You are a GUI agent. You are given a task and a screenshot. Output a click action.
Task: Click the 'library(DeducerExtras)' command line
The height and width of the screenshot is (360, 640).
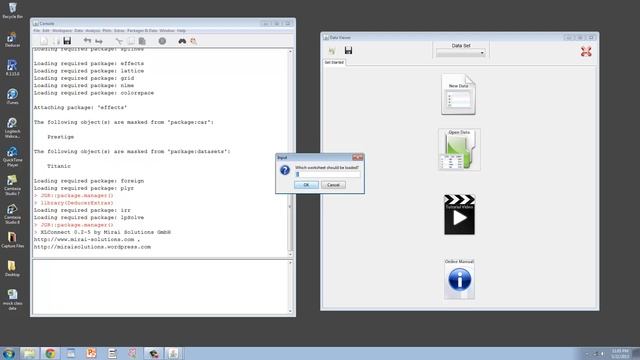pyautogui.click(x=77, y=203)
